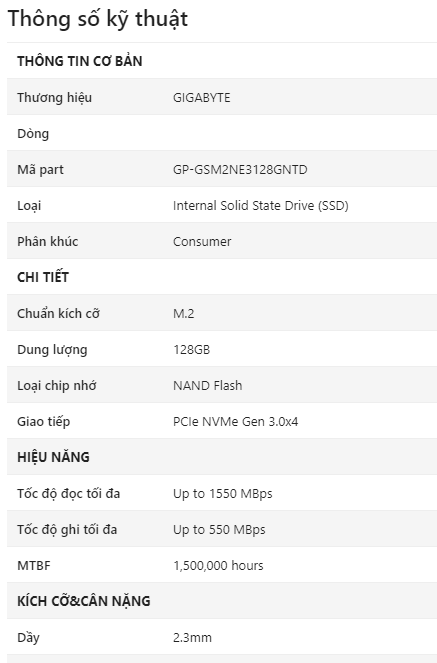Click the GIGABYTE brand value
The height and width of the screenshot is (663, 437).
click(x=202, y=98)
